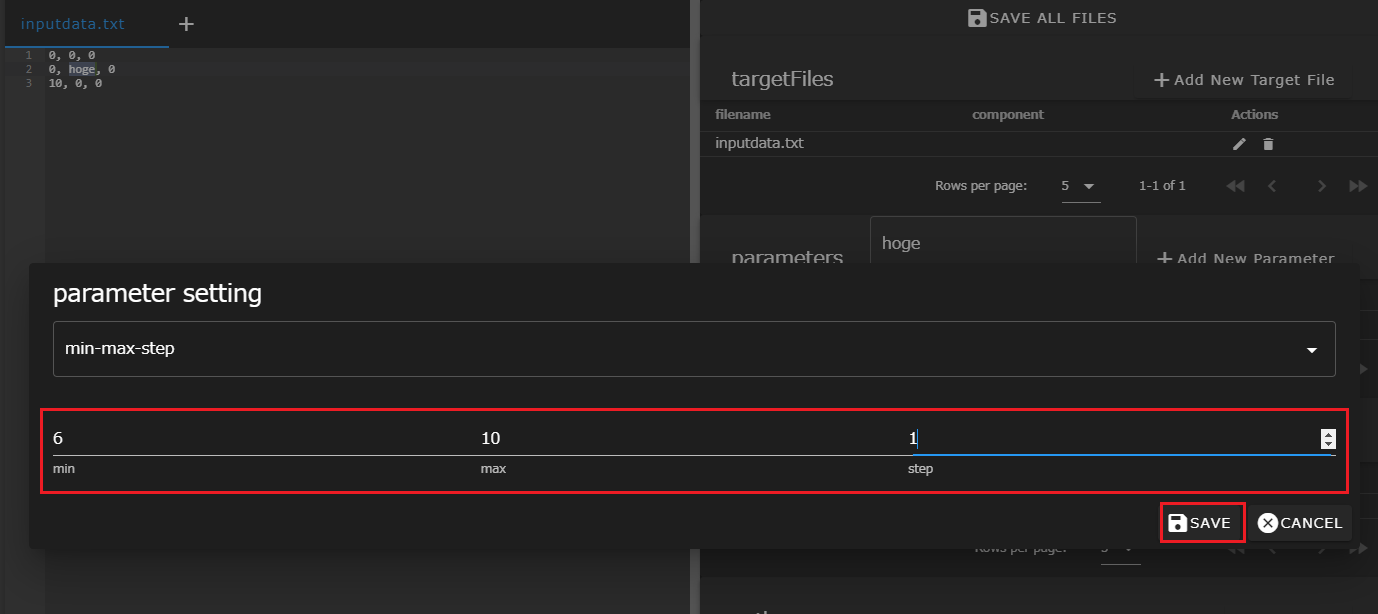The height and width of the screenshot is (614, 1378).
Task: Delete inputdata.txt with the trash icon
Action: (x=1268, y=144)
